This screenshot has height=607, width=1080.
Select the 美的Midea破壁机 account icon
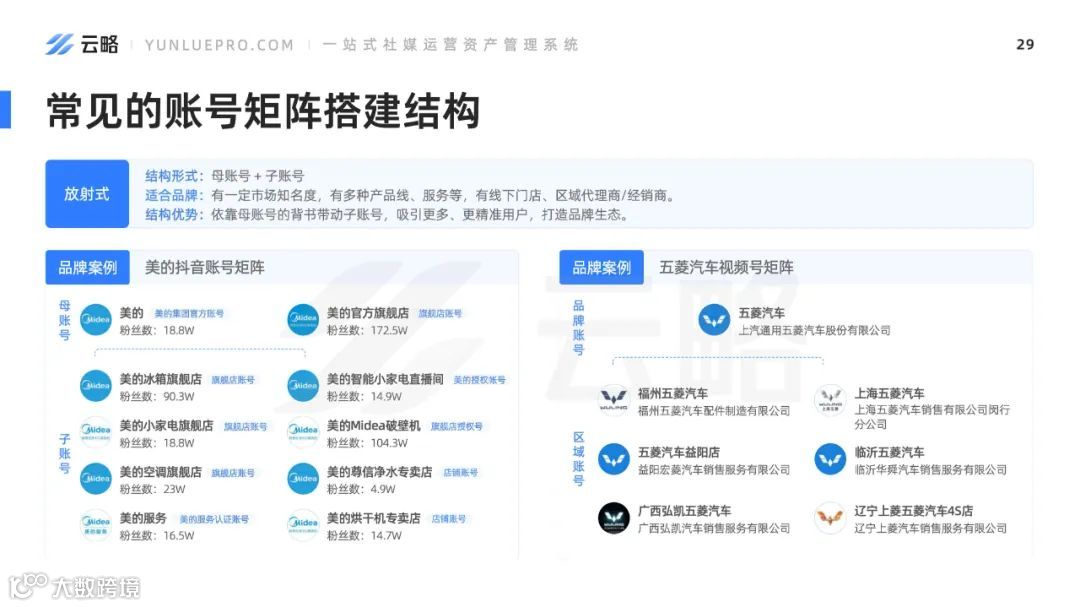[x=302, y=432]
